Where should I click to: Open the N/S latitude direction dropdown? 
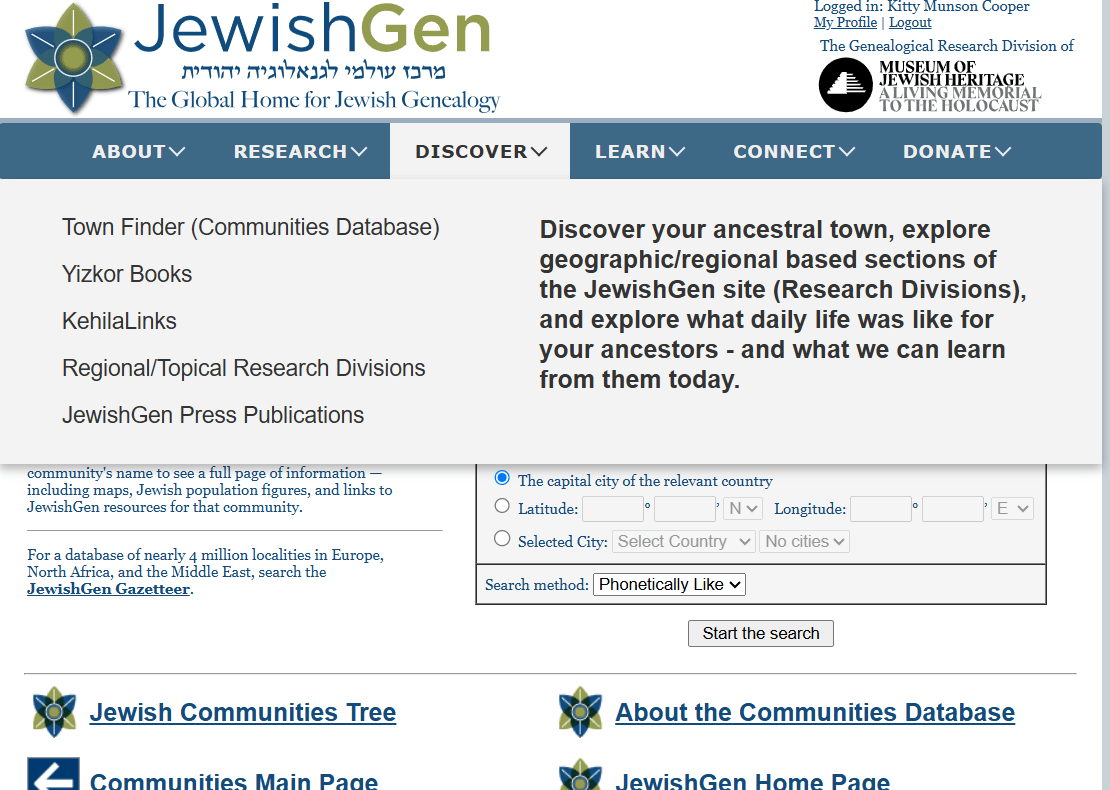pos(743,508)
